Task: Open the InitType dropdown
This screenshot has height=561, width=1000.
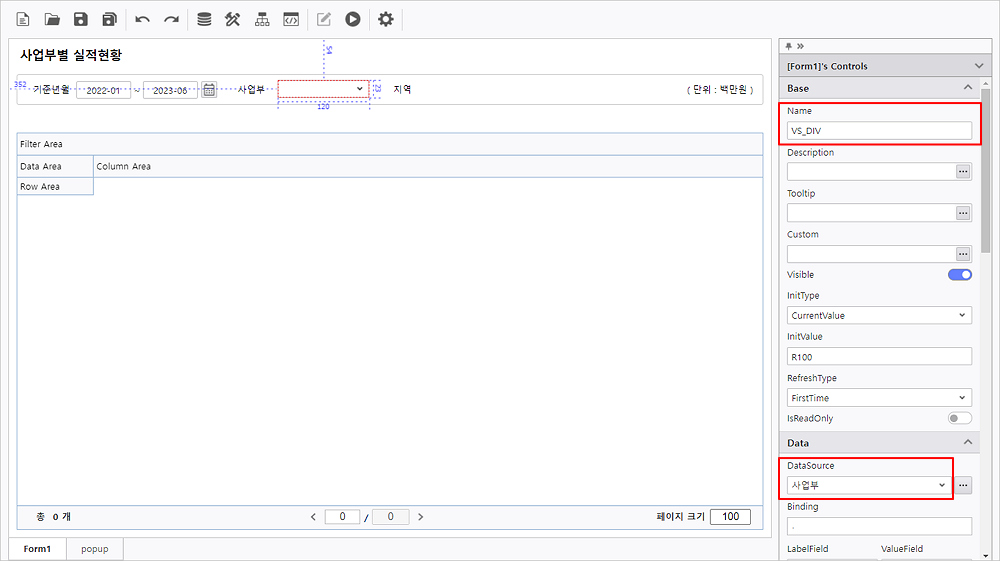Action: tap(879, 315)
